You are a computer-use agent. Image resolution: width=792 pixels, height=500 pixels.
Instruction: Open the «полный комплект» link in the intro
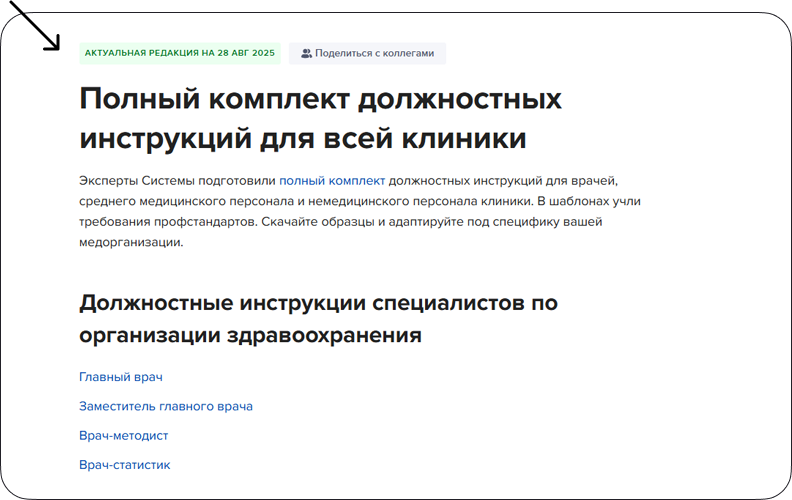coord(331,180)
